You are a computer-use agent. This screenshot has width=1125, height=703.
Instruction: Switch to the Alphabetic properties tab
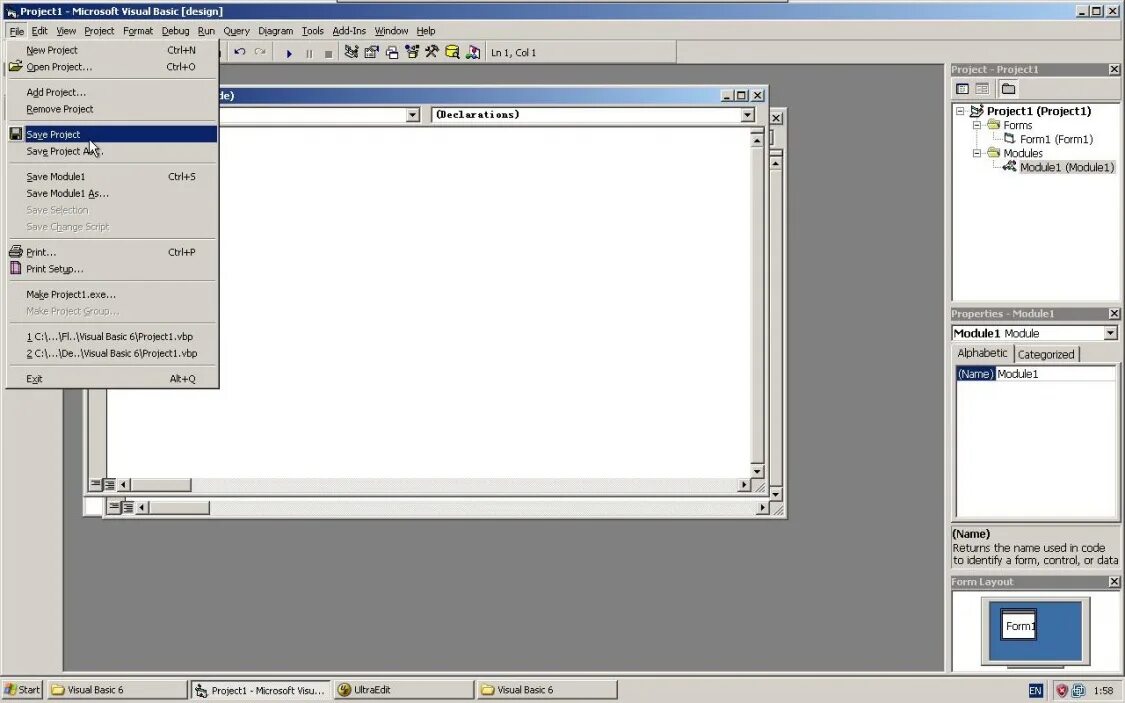[x=982, y=353]
